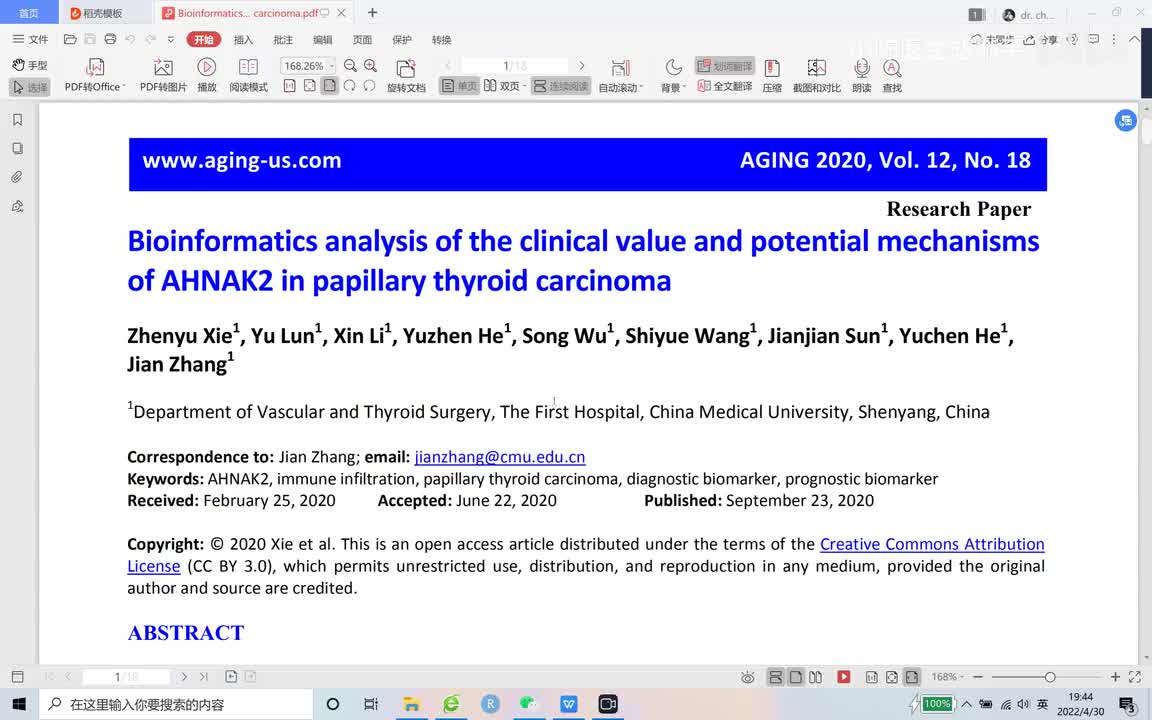Screen dimensions: 1152x720
Task: Open PDF转Office converter
Action: tap(95, 75)
